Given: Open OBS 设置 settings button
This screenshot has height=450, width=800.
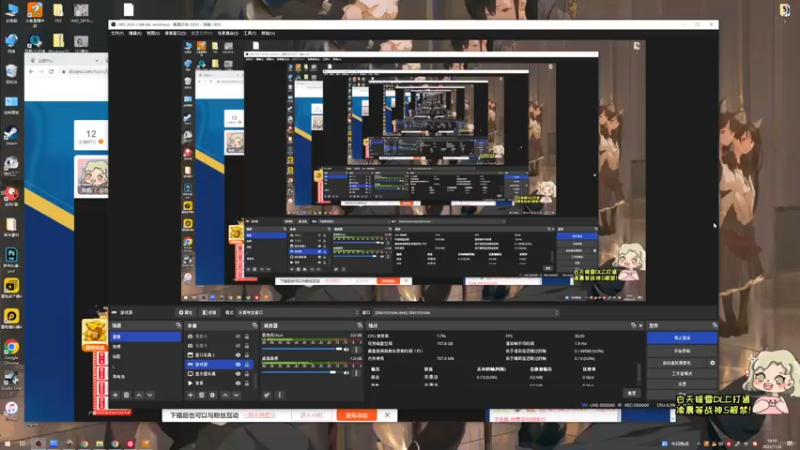Looking at the screenshot, I should [682, 384].
